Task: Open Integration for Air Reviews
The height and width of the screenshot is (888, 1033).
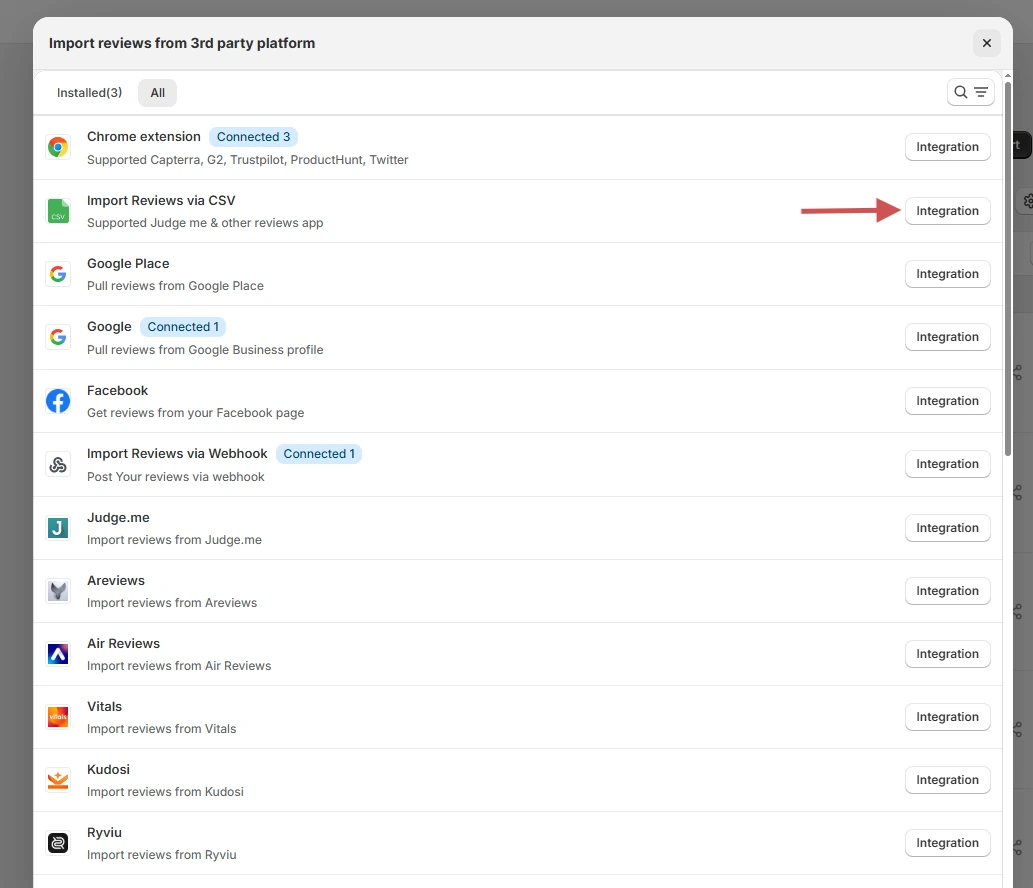Action: pyautogui.click(x=947, y=653)
